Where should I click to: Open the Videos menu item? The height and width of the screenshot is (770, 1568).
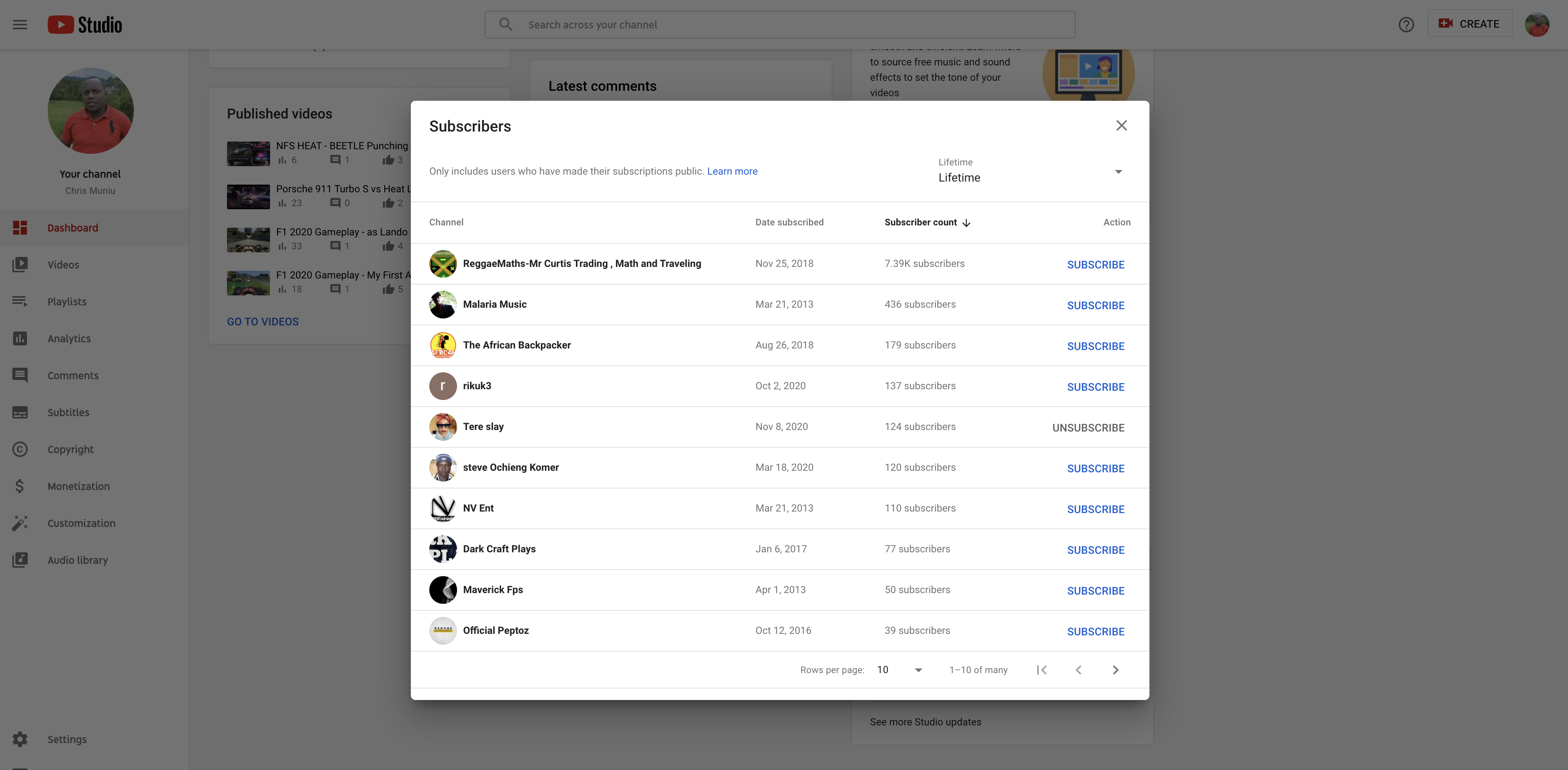(94, 265)
